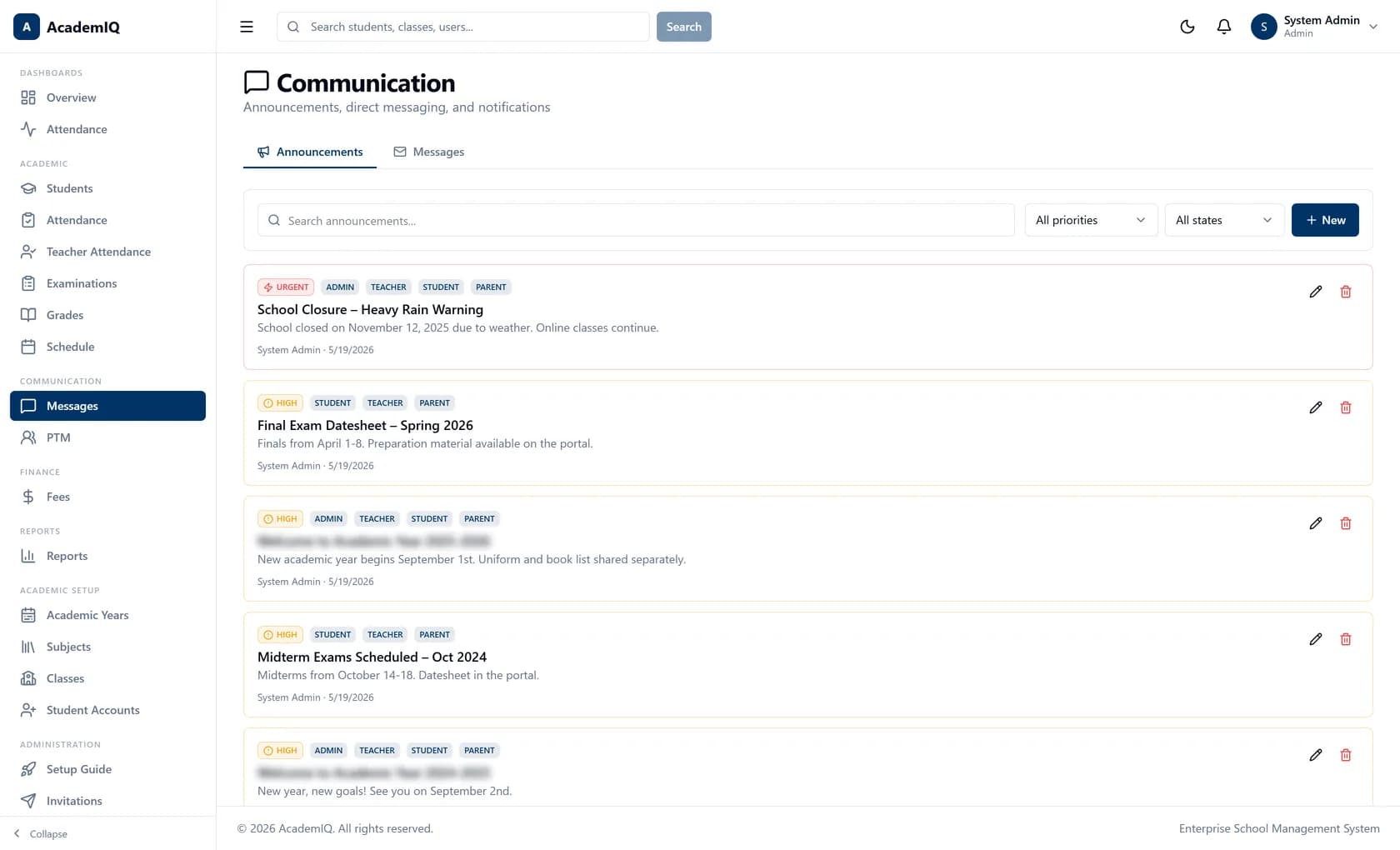This screenshot has width=1400, height=850.
Task: Open Attendance under Dashboards
Action: (x=107, y=129)
